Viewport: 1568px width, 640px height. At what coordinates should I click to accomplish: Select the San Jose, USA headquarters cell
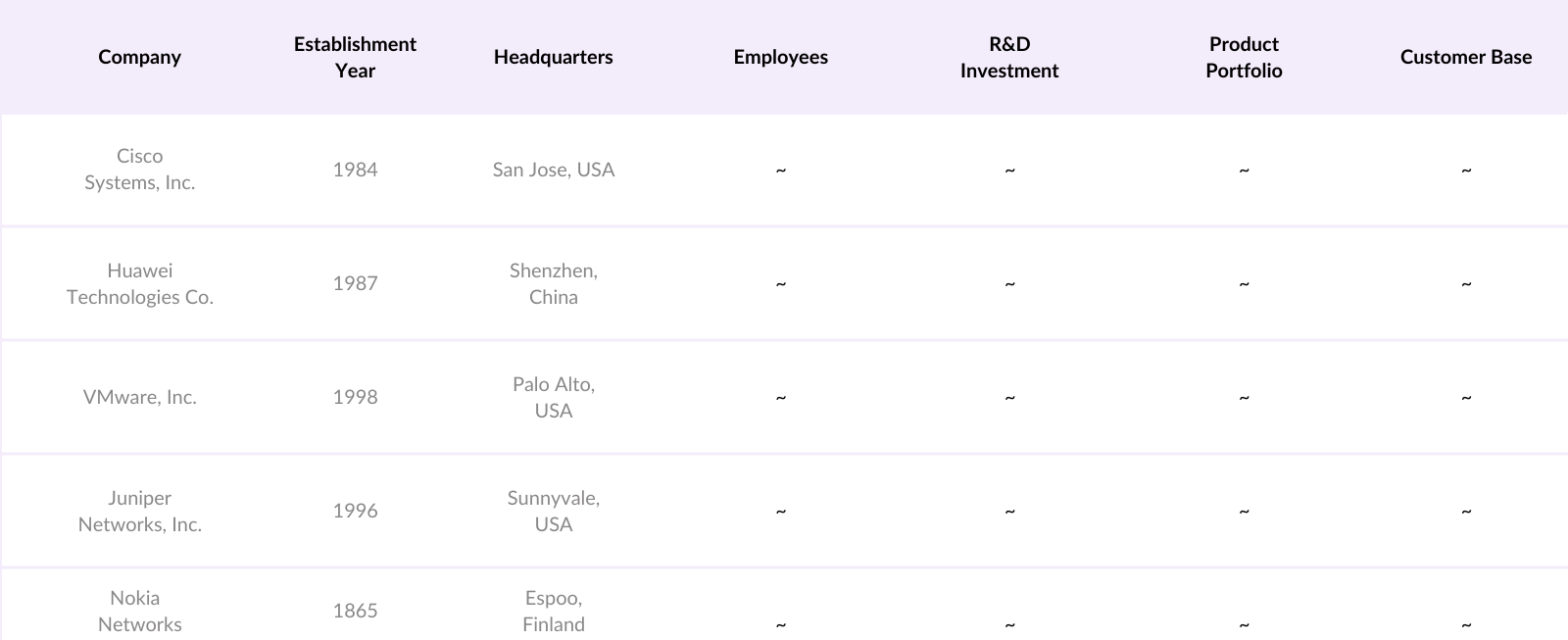point(553,170)
